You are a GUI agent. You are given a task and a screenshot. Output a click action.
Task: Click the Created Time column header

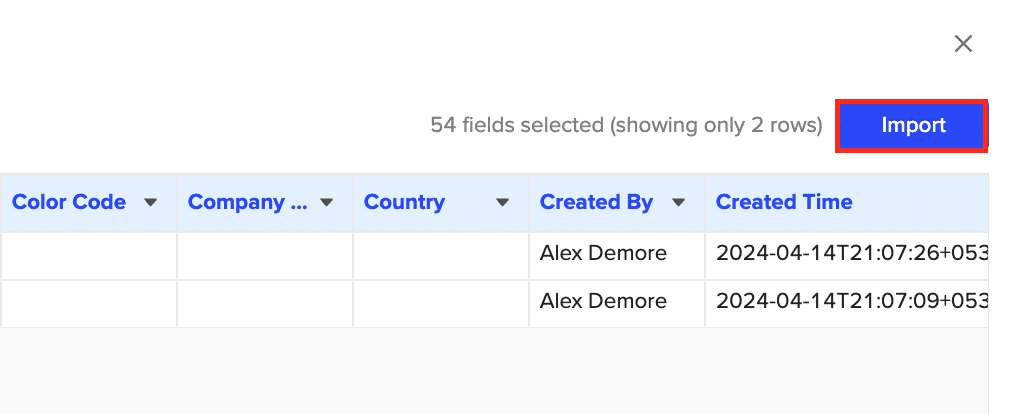point(784,202)
